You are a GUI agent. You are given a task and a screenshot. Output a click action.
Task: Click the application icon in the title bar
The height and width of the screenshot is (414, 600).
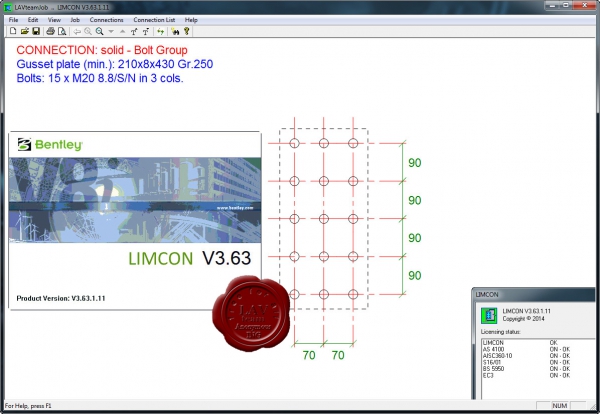(7, 7)
